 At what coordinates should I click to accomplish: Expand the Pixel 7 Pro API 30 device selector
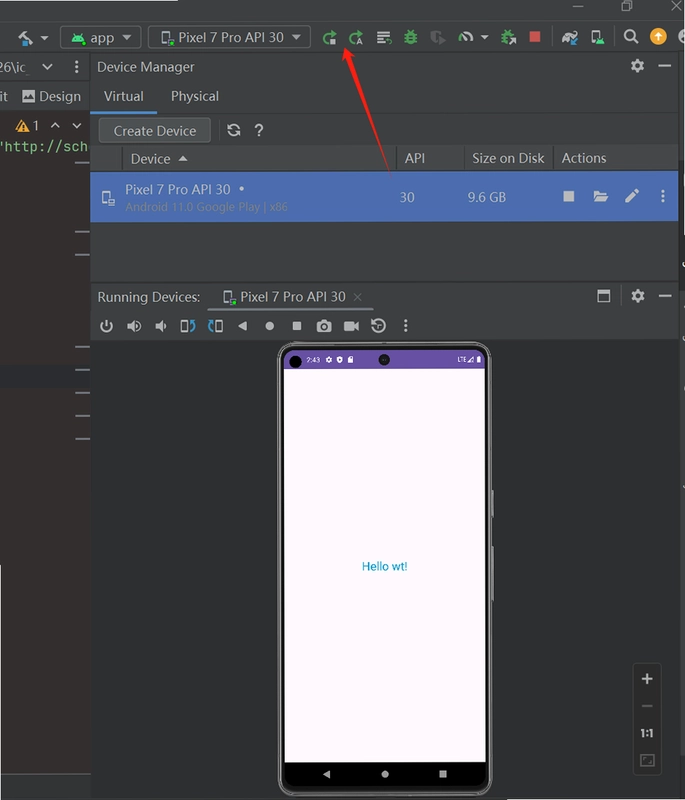pos(229,38)
